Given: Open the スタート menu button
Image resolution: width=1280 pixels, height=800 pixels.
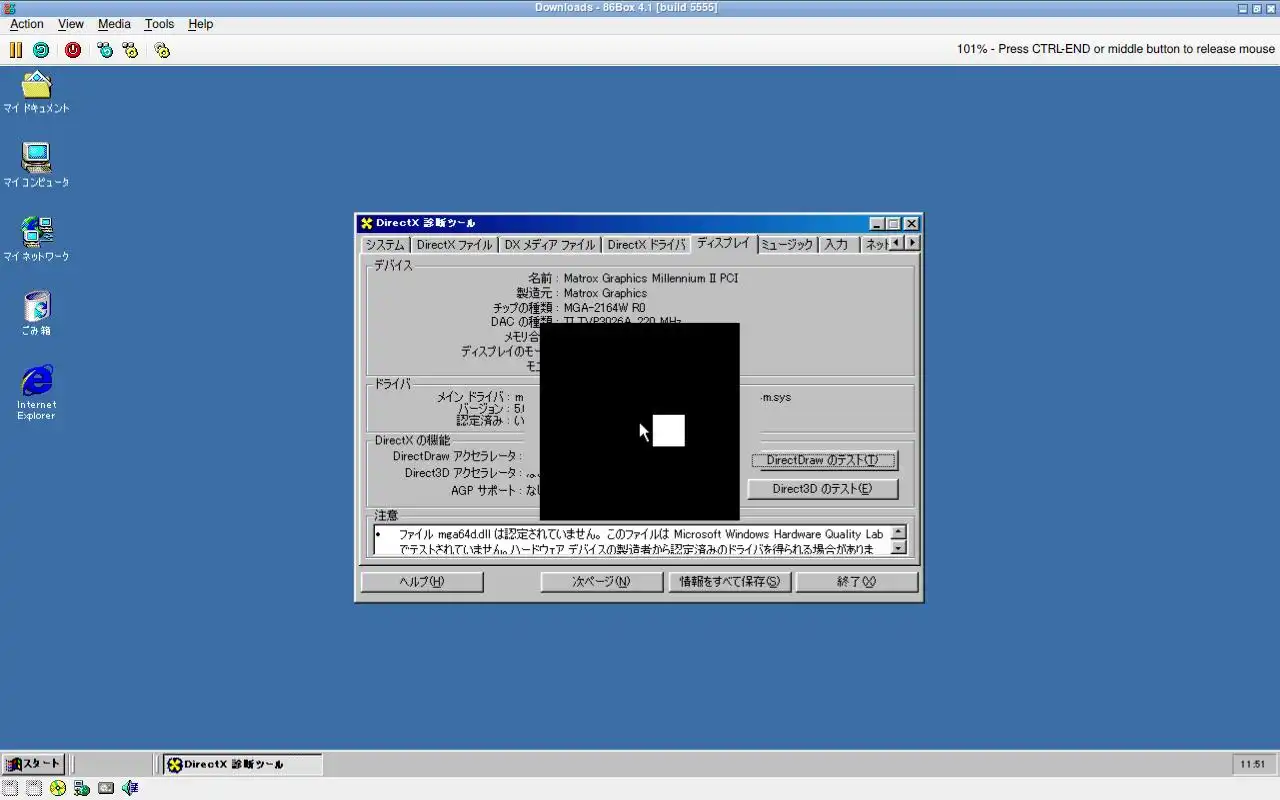Looking at the screenshot, I should [x=34, y=764].
